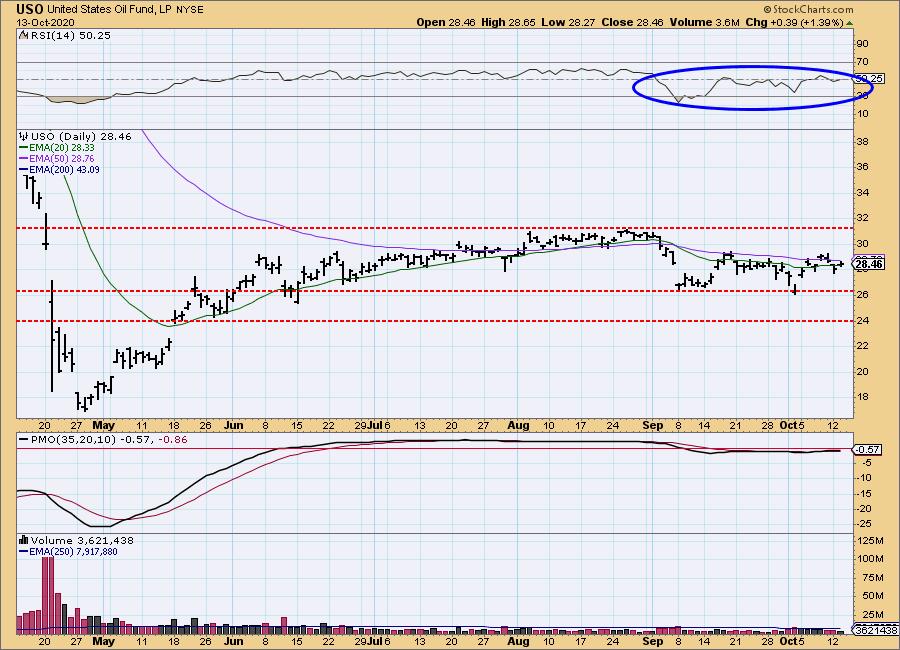The width and height of the screenshot is (900, 650).
Task: Click the Volume bars legend icon
Action: coord(24,540)
